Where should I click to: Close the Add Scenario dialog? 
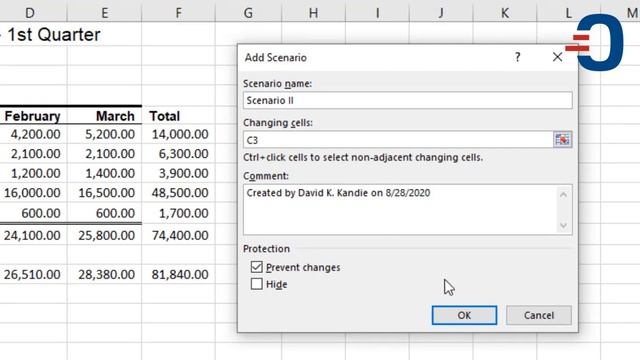point(557,57)
